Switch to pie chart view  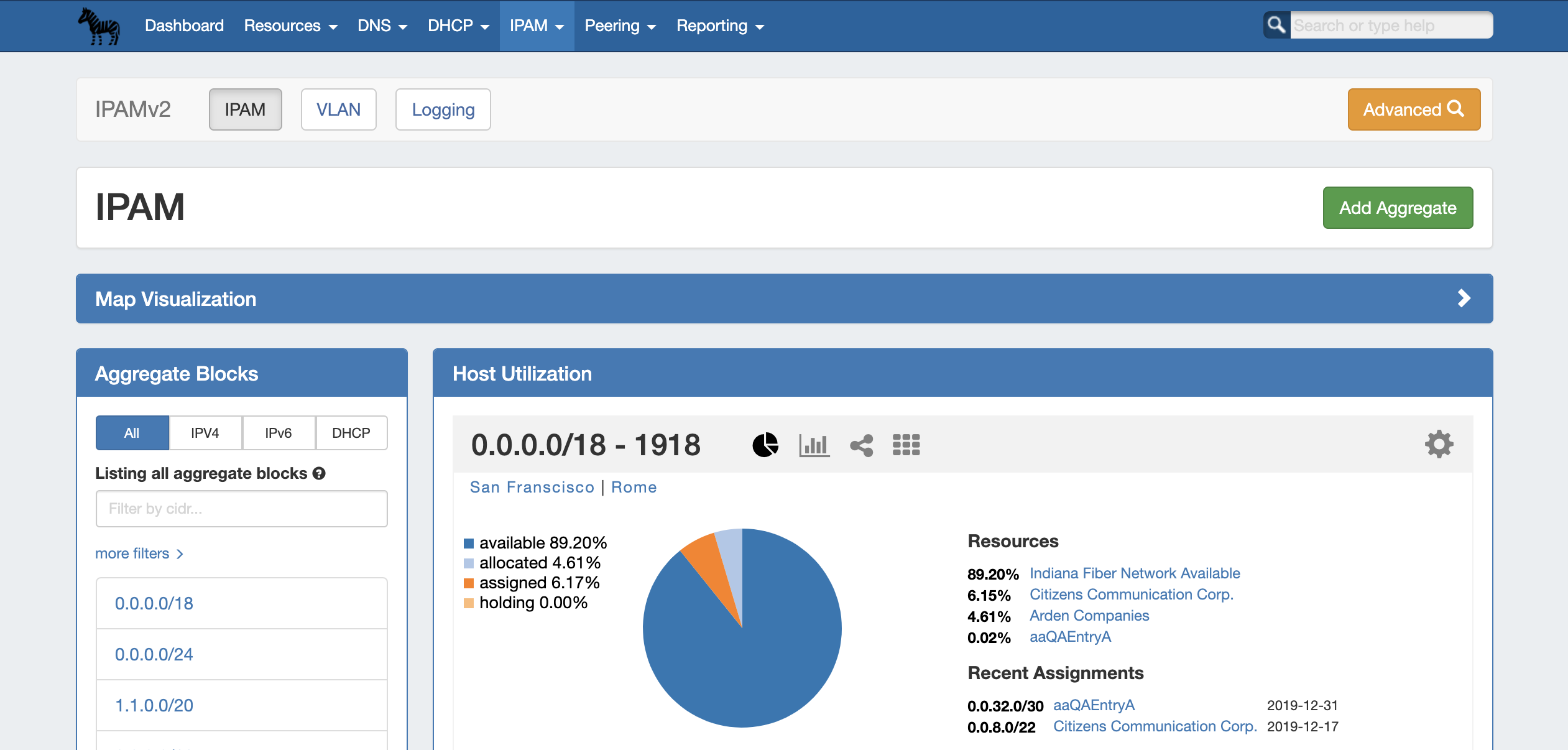[x=765, y=445]
